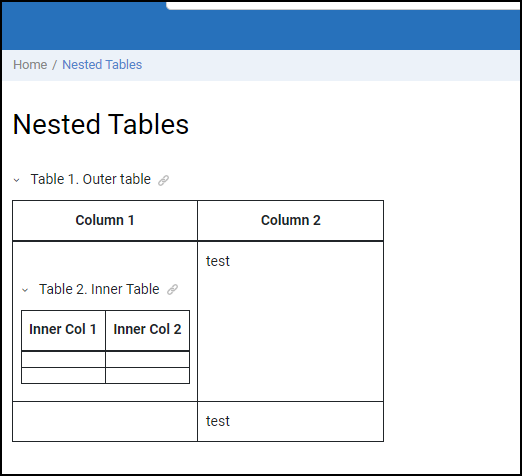Click the white search field in blue header

click(343, 6)
